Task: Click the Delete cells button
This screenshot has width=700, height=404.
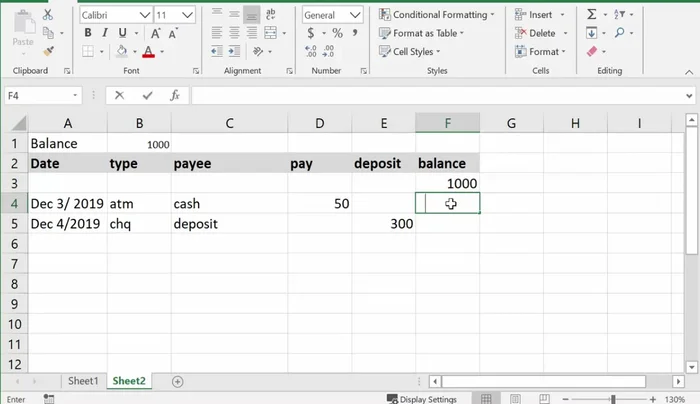Action: click(x=540, y=33)
